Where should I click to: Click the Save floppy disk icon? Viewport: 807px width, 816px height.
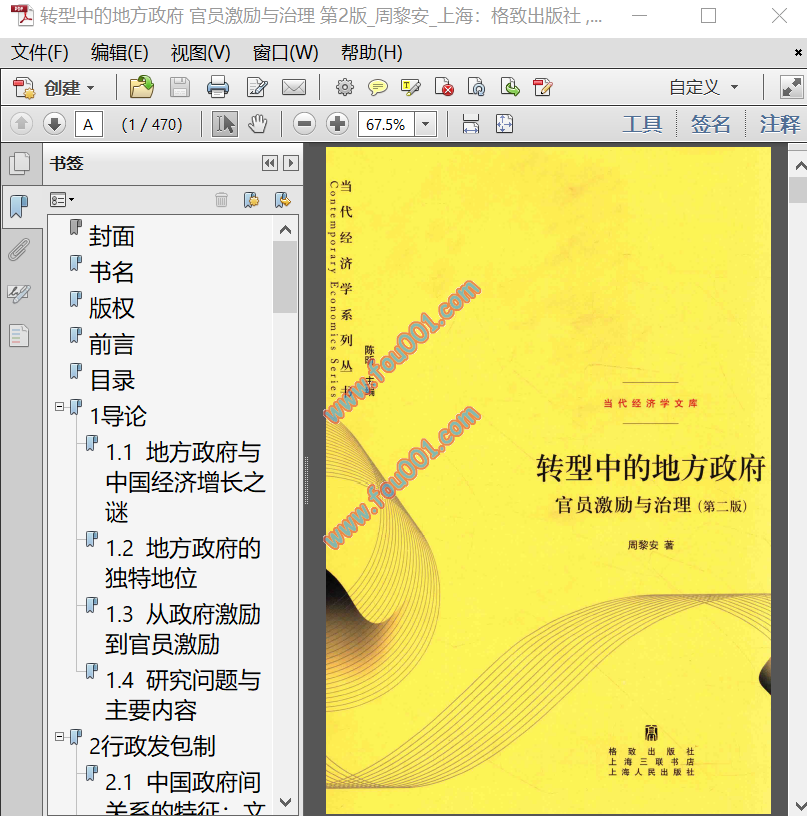click(180, 87)
